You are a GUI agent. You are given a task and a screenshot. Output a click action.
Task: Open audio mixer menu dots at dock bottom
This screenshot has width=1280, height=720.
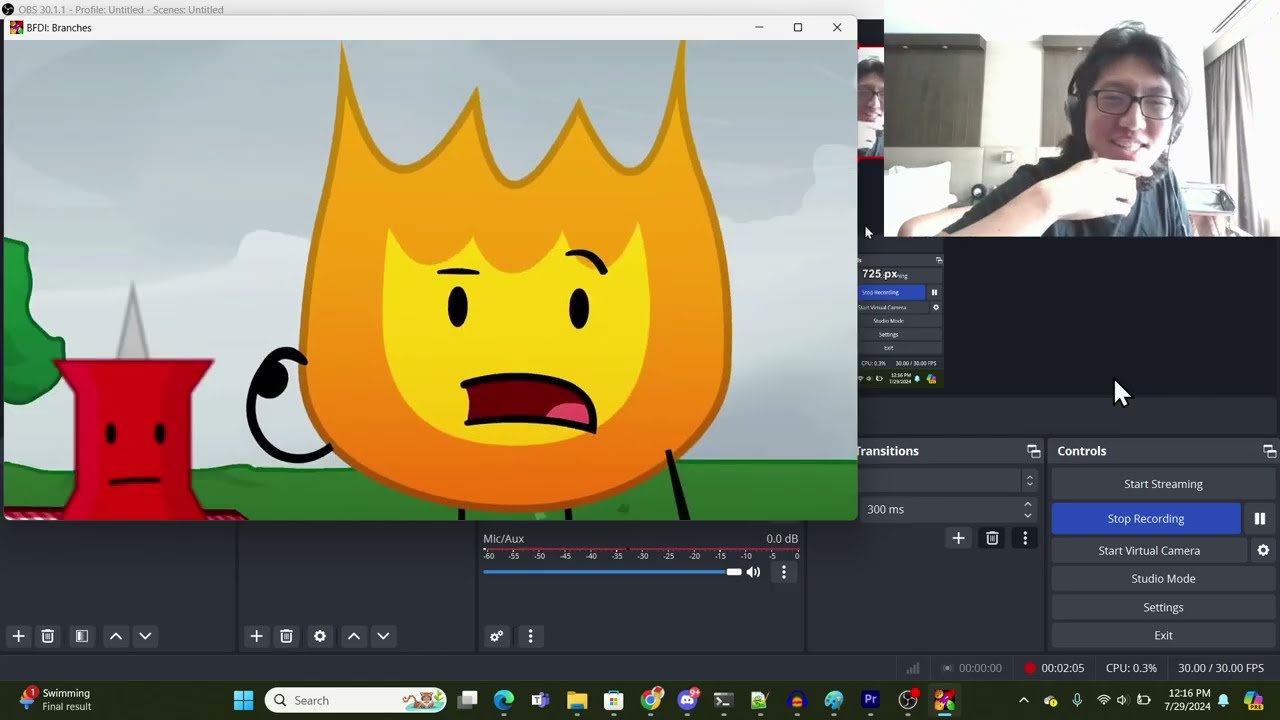530,636
